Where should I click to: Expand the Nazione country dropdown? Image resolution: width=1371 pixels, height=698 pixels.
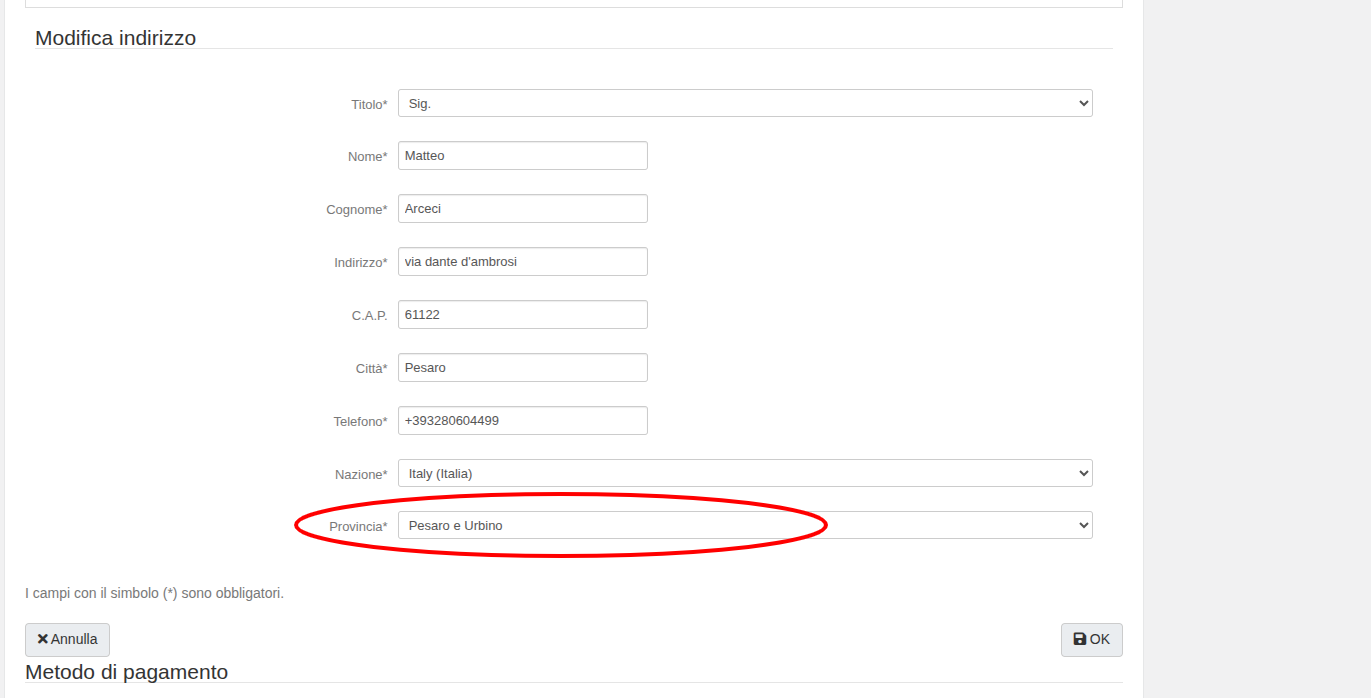pos(744,473)
